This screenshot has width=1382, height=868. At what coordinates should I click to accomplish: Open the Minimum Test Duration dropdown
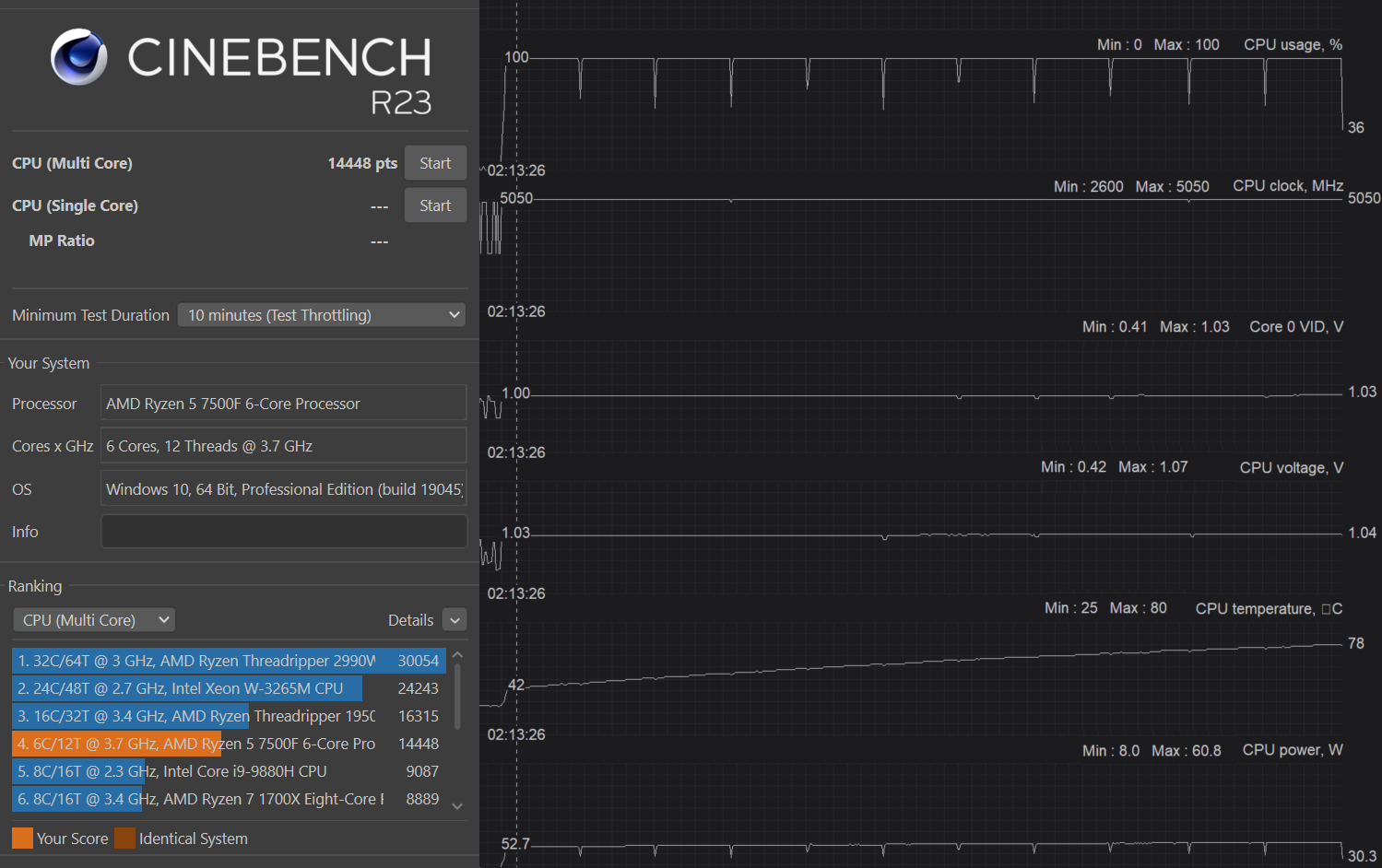tap(322, 315)
